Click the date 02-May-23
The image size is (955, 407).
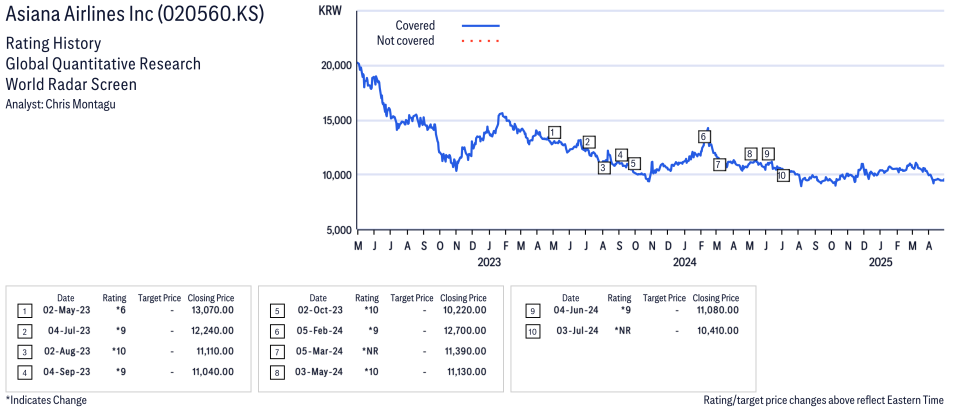point(65,311)
